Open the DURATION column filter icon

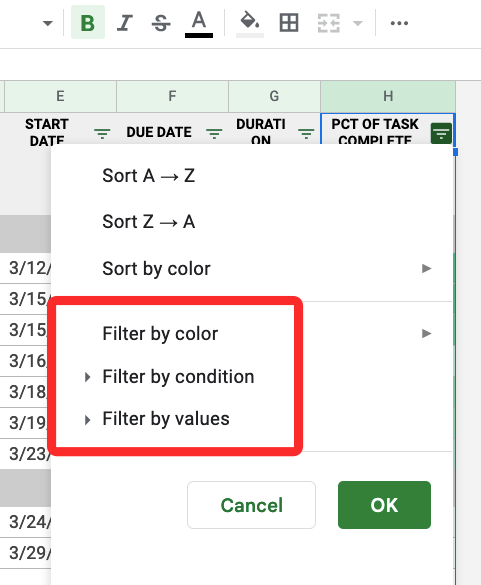(x=306, y=133)
